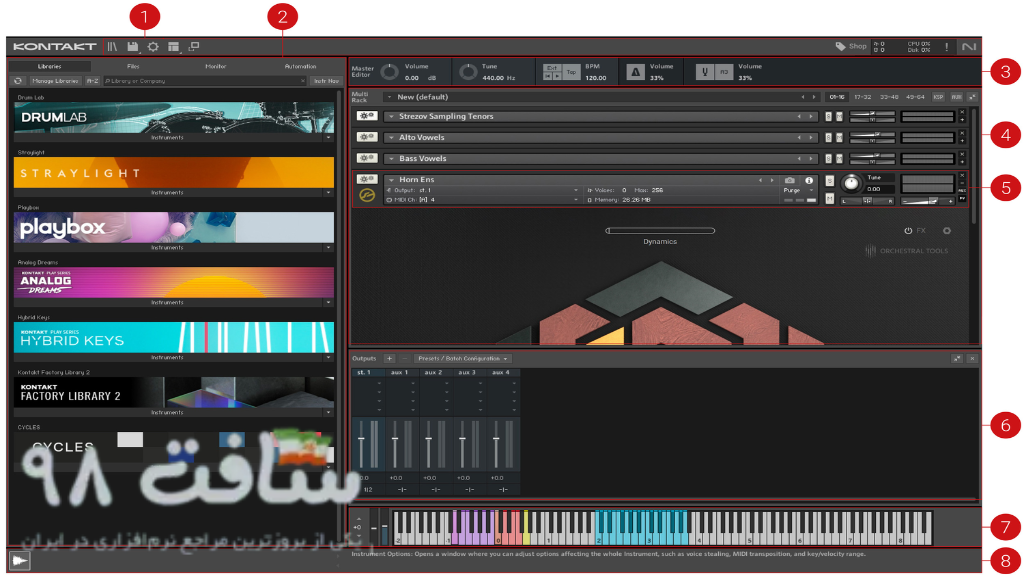This screenshot has height=576, width=1024.
Task: Expand the Bass Vowels name dropdown
Action: pyautogui.click(x=391, y=158)
